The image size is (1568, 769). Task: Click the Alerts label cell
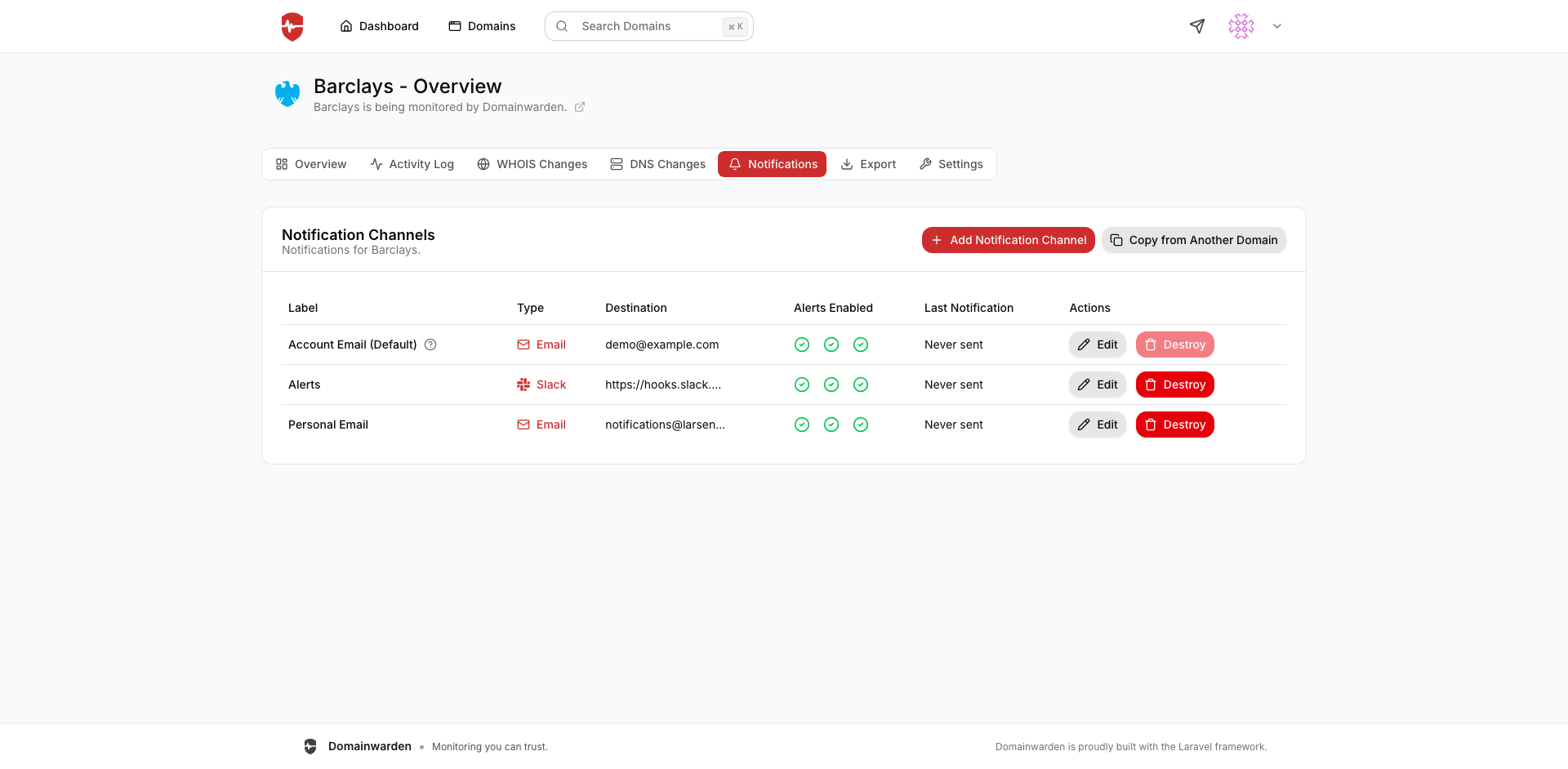click(305, 384)
